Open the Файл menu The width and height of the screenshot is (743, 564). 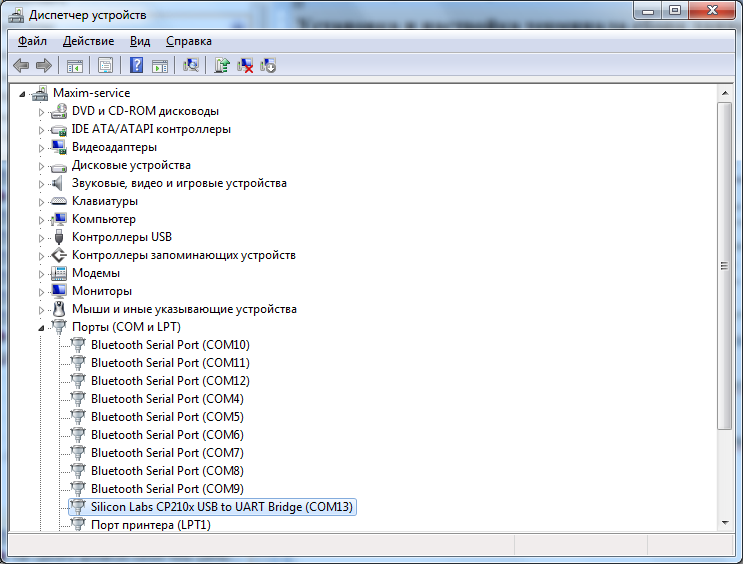pyautogui.click(x=32, y=41)
